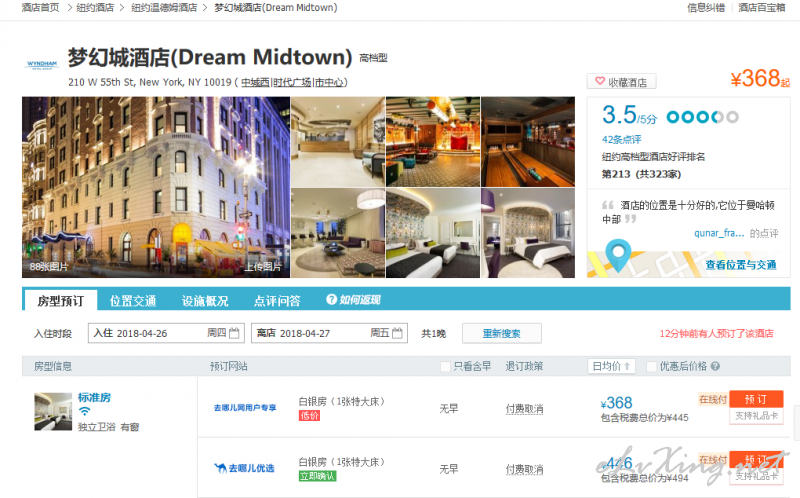Open 纽约温德姆酒店 breadcrumb link

pyautogui.click(x=164, y=8)
